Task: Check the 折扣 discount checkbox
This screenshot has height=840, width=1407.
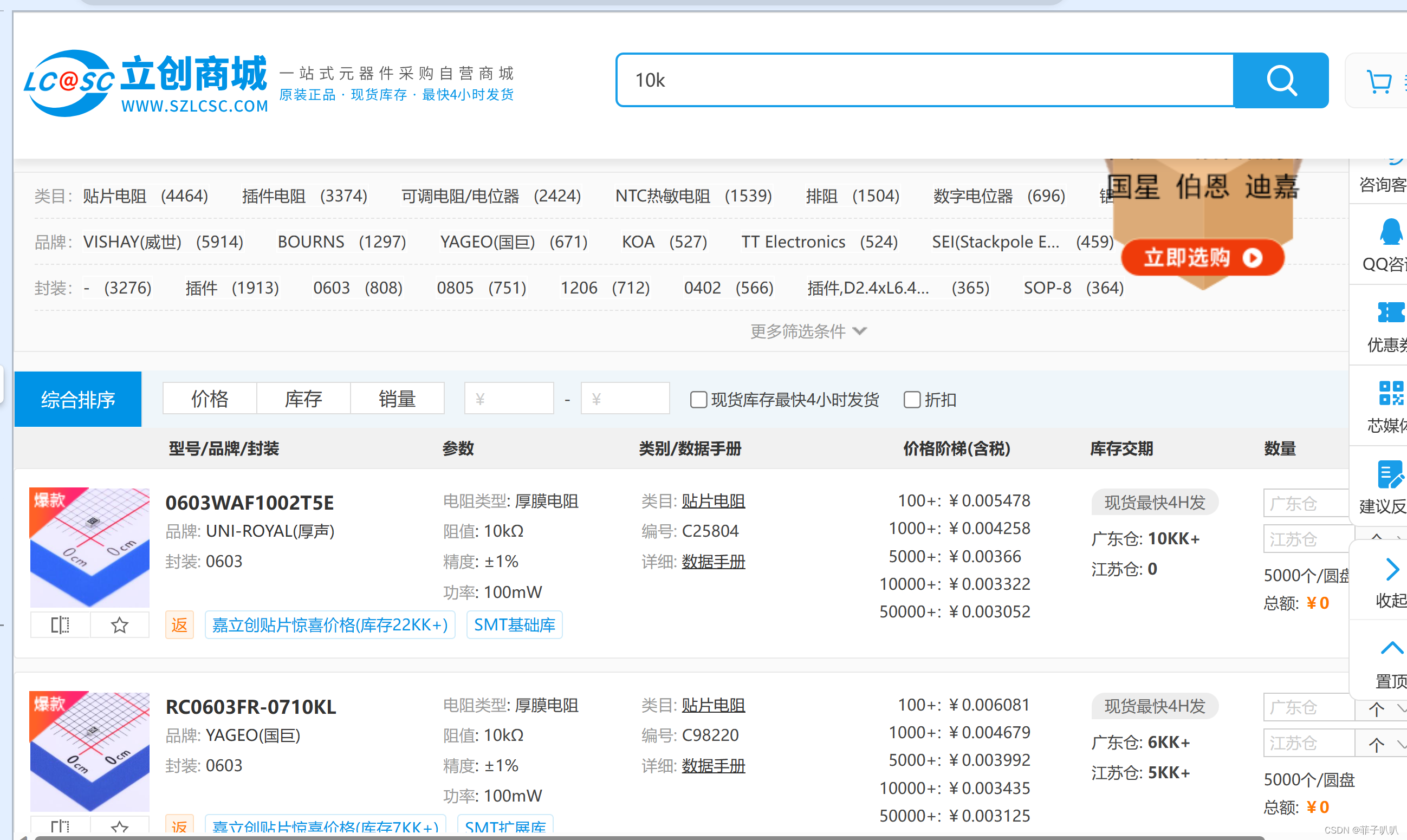Action: (x=912, y=400)
